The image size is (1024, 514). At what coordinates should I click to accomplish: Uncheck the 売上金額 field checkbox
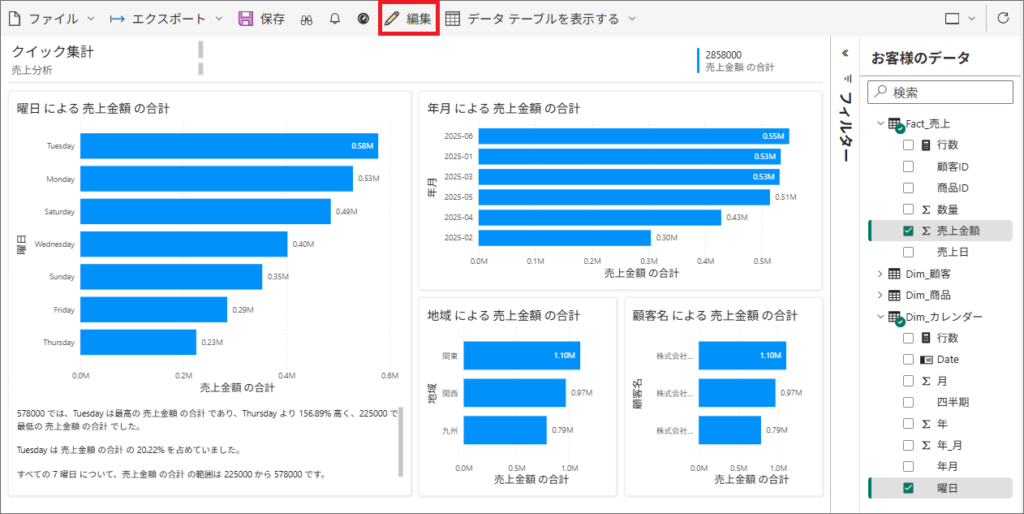[x=908, y=231]
